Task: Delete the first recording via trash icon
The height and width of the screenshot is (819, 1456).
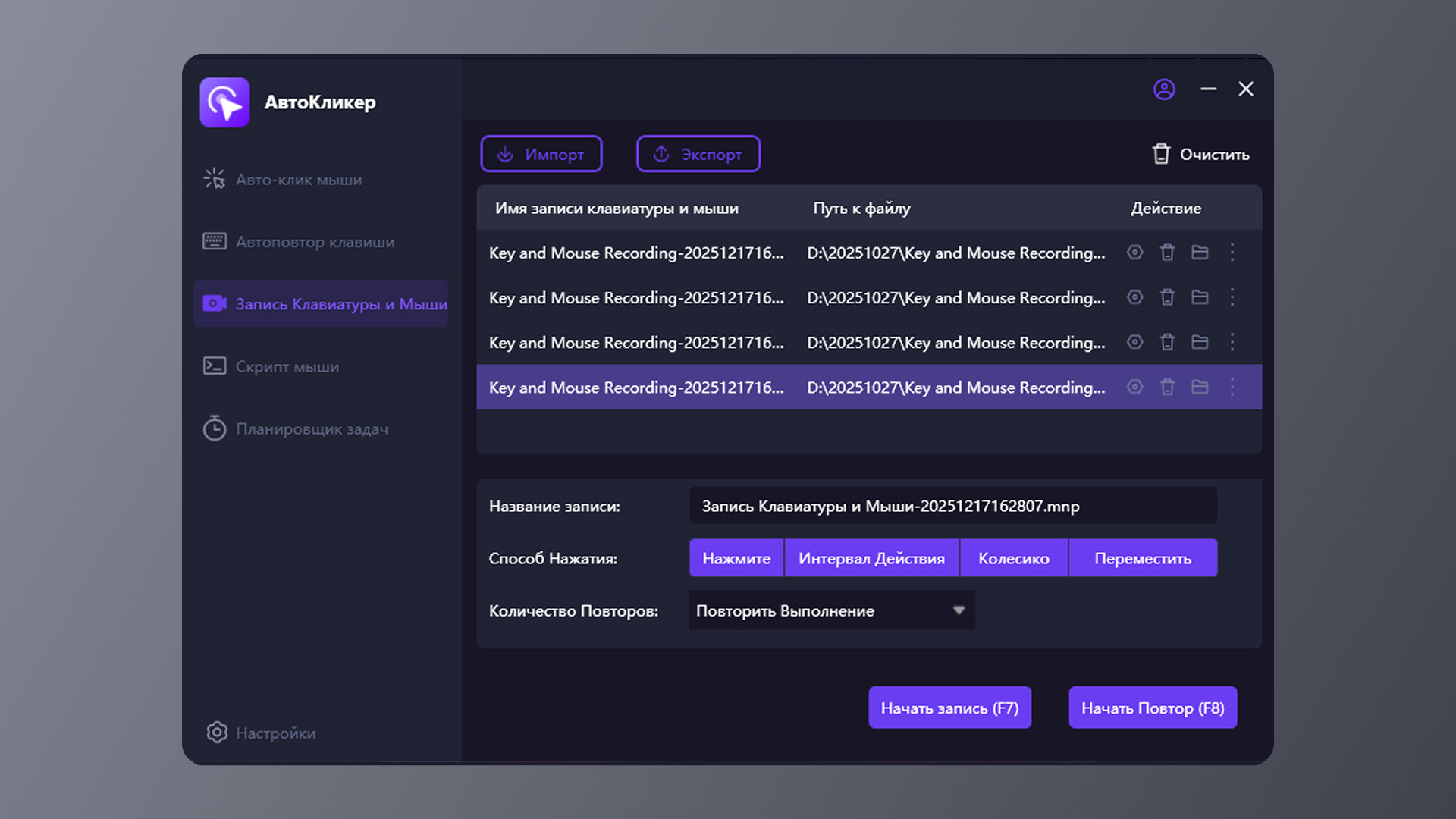Action: click(1167, 253)
